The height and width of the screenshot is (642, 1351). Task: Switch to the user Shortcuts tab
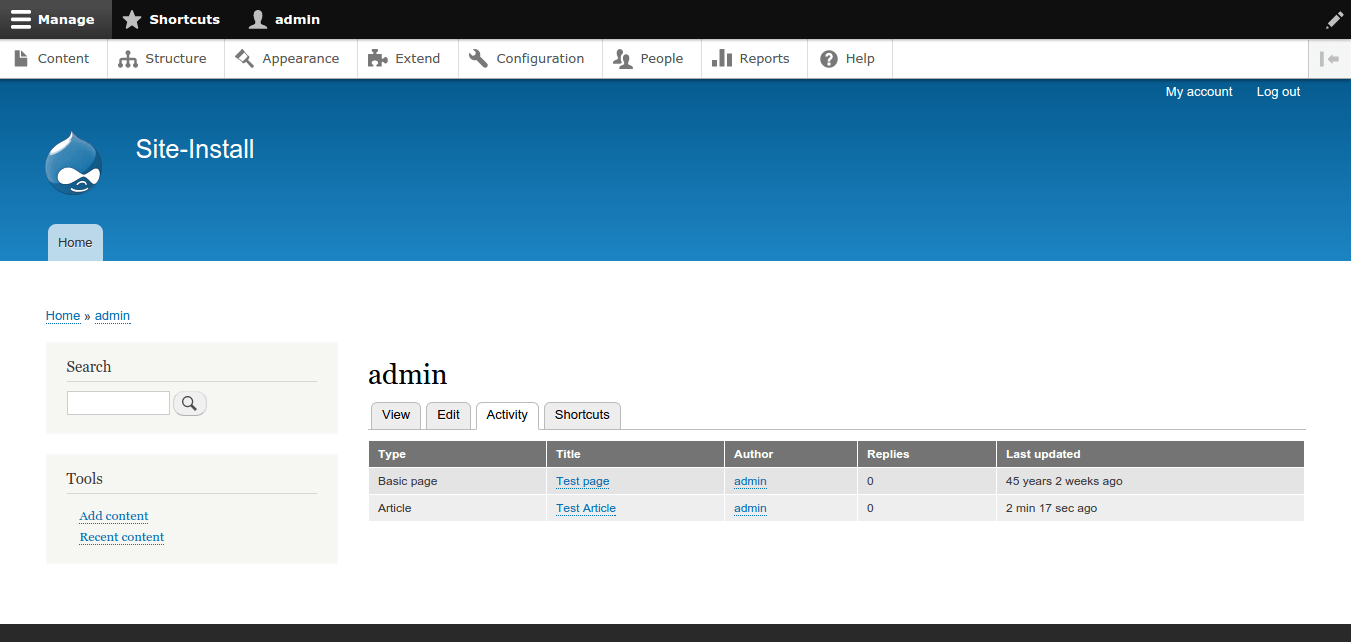coord(582,415)
